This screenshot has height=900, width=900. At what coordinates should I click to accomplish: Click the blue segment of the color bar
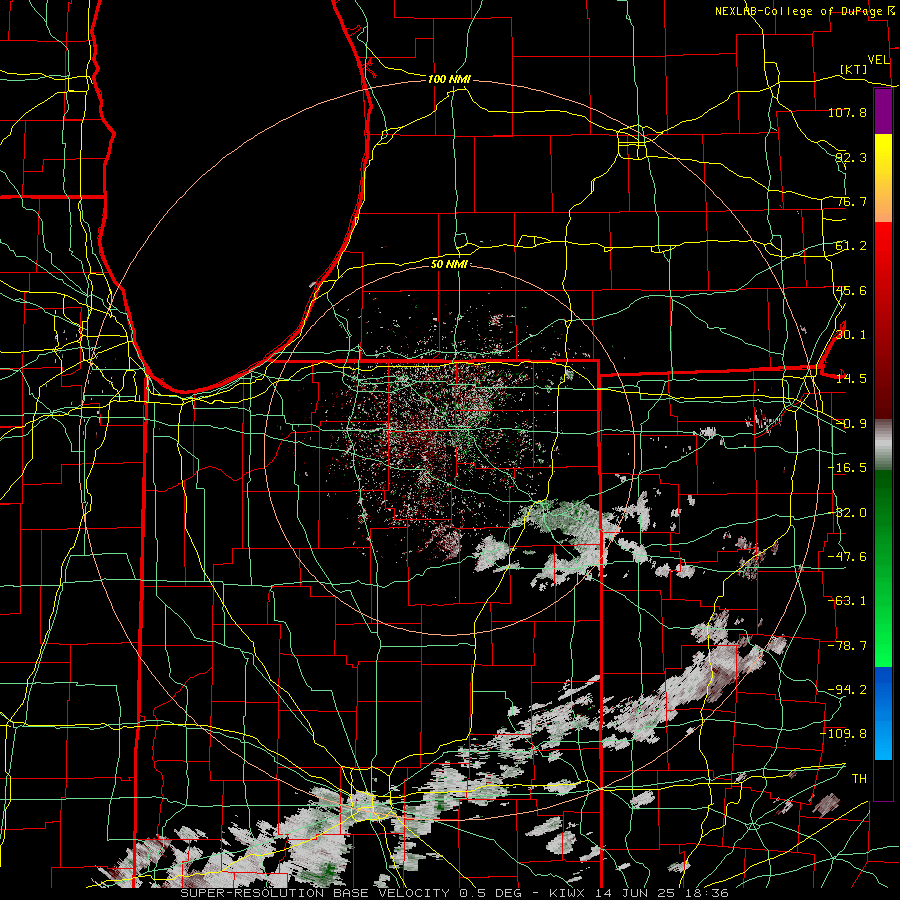pos(883,713)
